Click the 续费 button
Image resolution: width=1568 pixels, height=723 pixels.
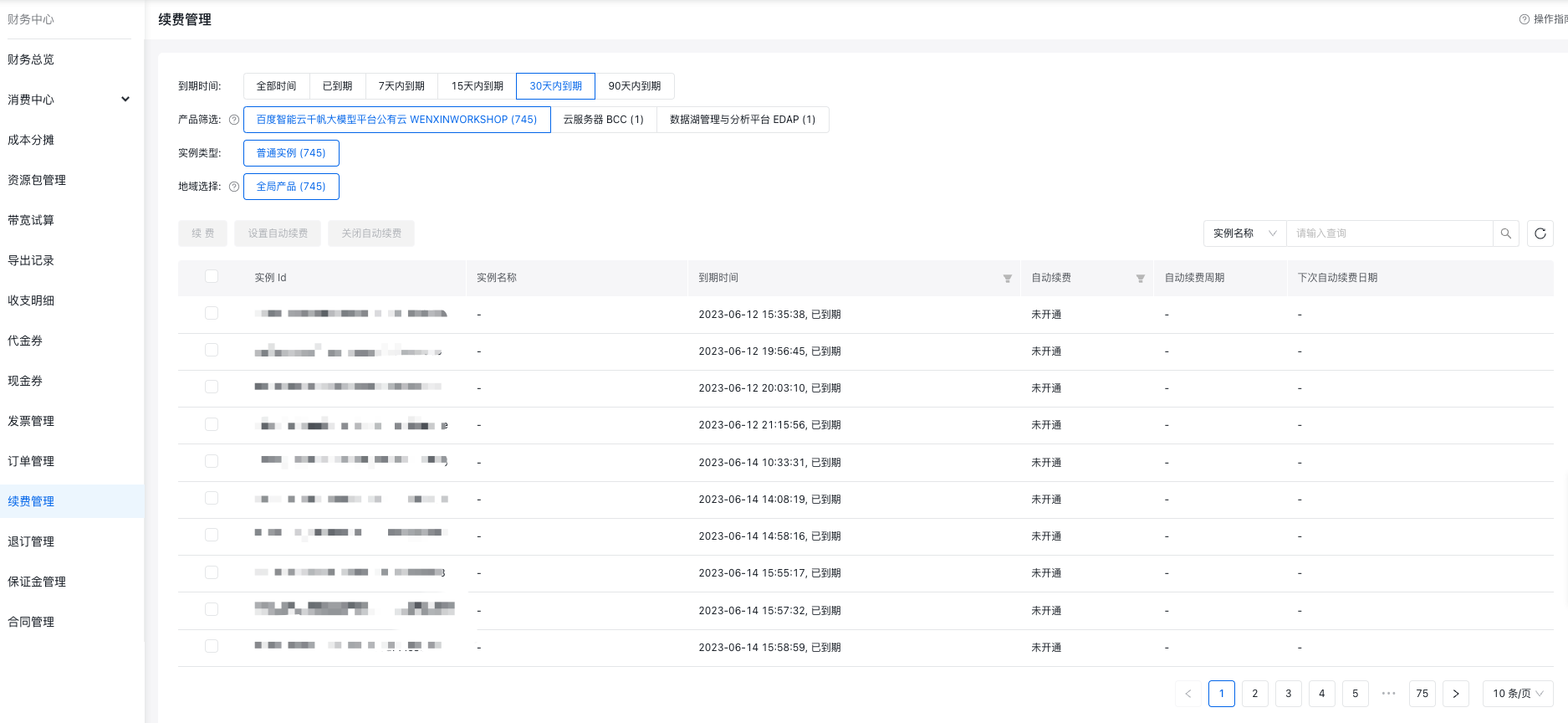point(203,233)
